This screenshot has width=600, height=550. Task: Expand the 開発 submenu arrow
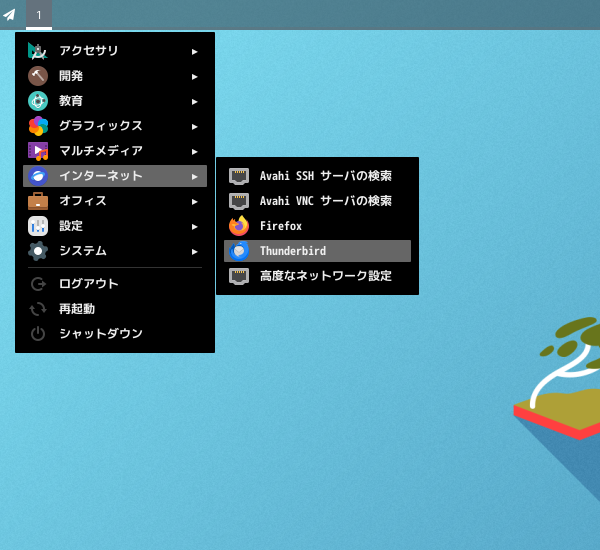click(195, 77)
